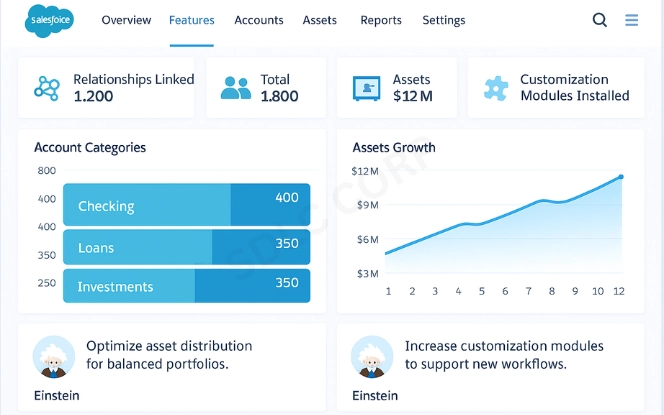This screenshot has width=664, height=415.
Task: Click the Salesforce cloud logo
Action: [45, 21]
